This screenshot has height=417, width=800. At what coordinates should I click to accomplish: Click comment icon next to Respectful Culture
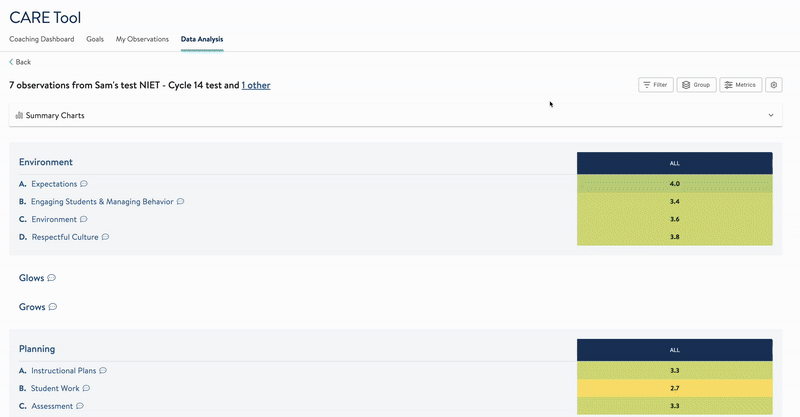[105, 238]
